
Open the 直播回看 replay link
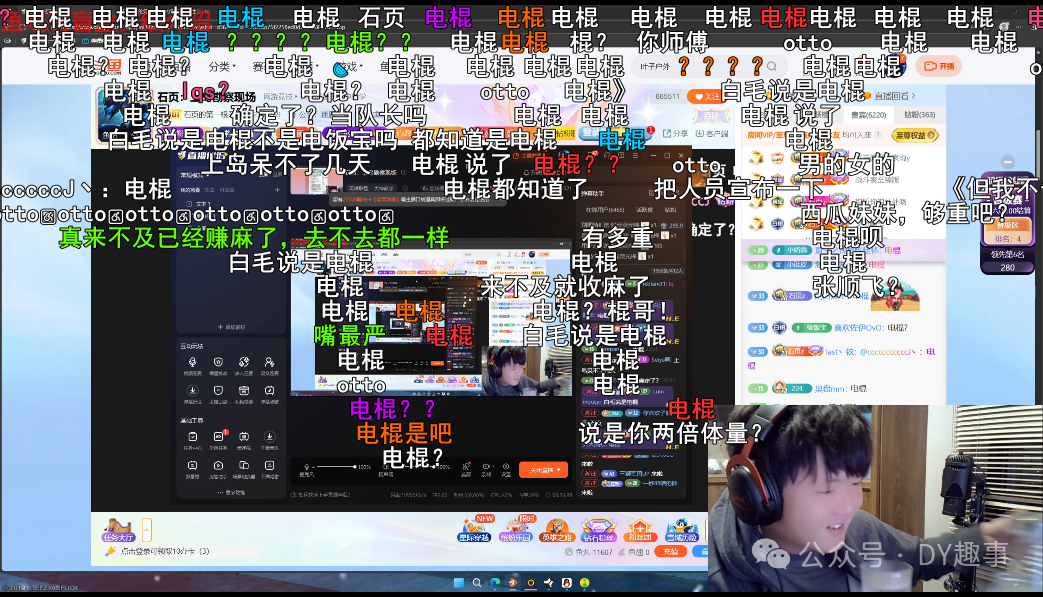pyautogui.click(x=895, y=96)
